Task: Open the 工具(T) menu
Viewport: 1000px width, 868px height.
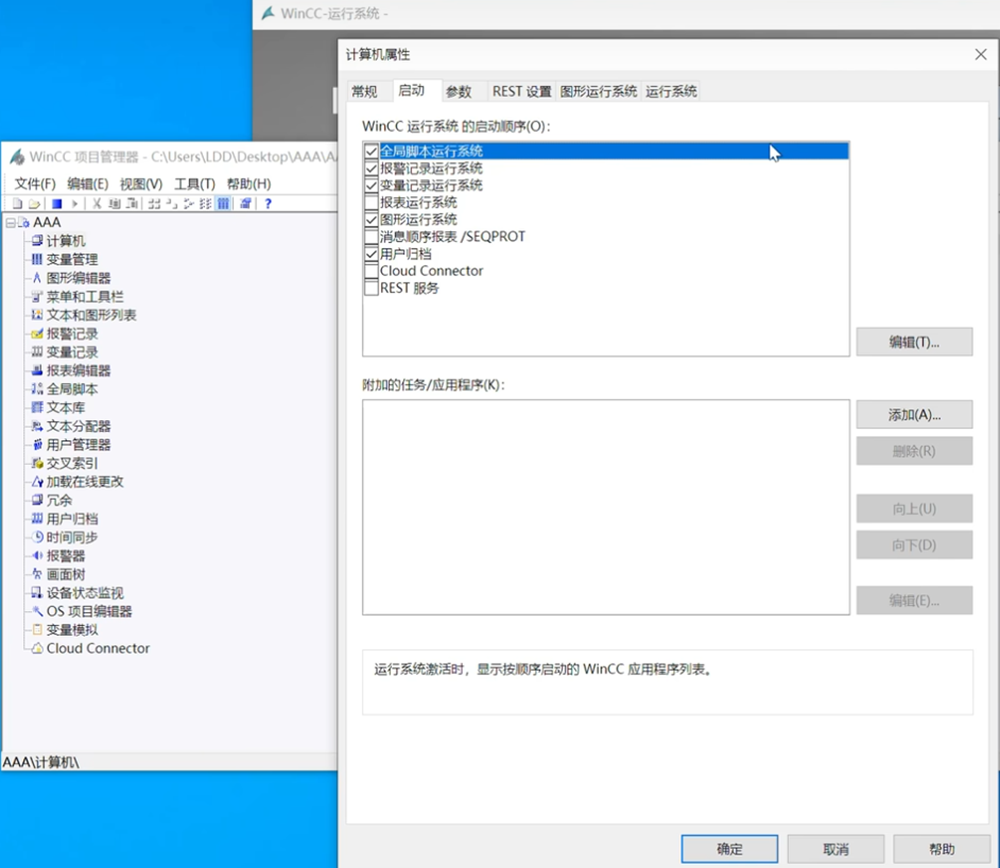Action: (x=194, y=184)
